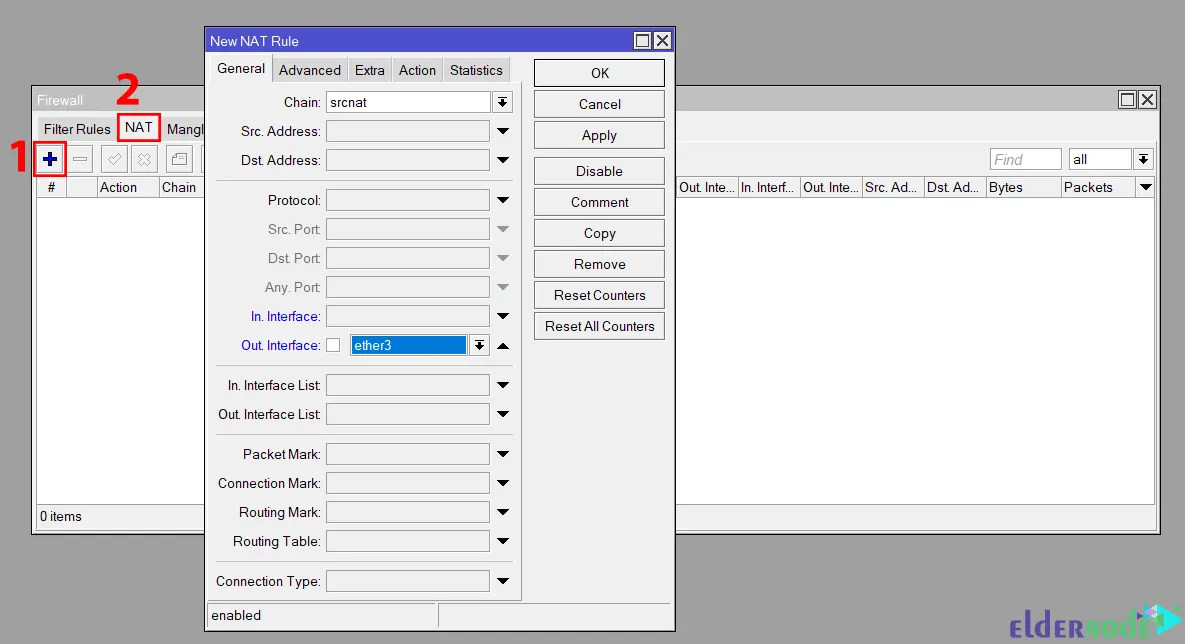This screenshot has height=644, width=1185.
Task: Click the checkmark enable rule icon
Action: [x=114, y=159]
